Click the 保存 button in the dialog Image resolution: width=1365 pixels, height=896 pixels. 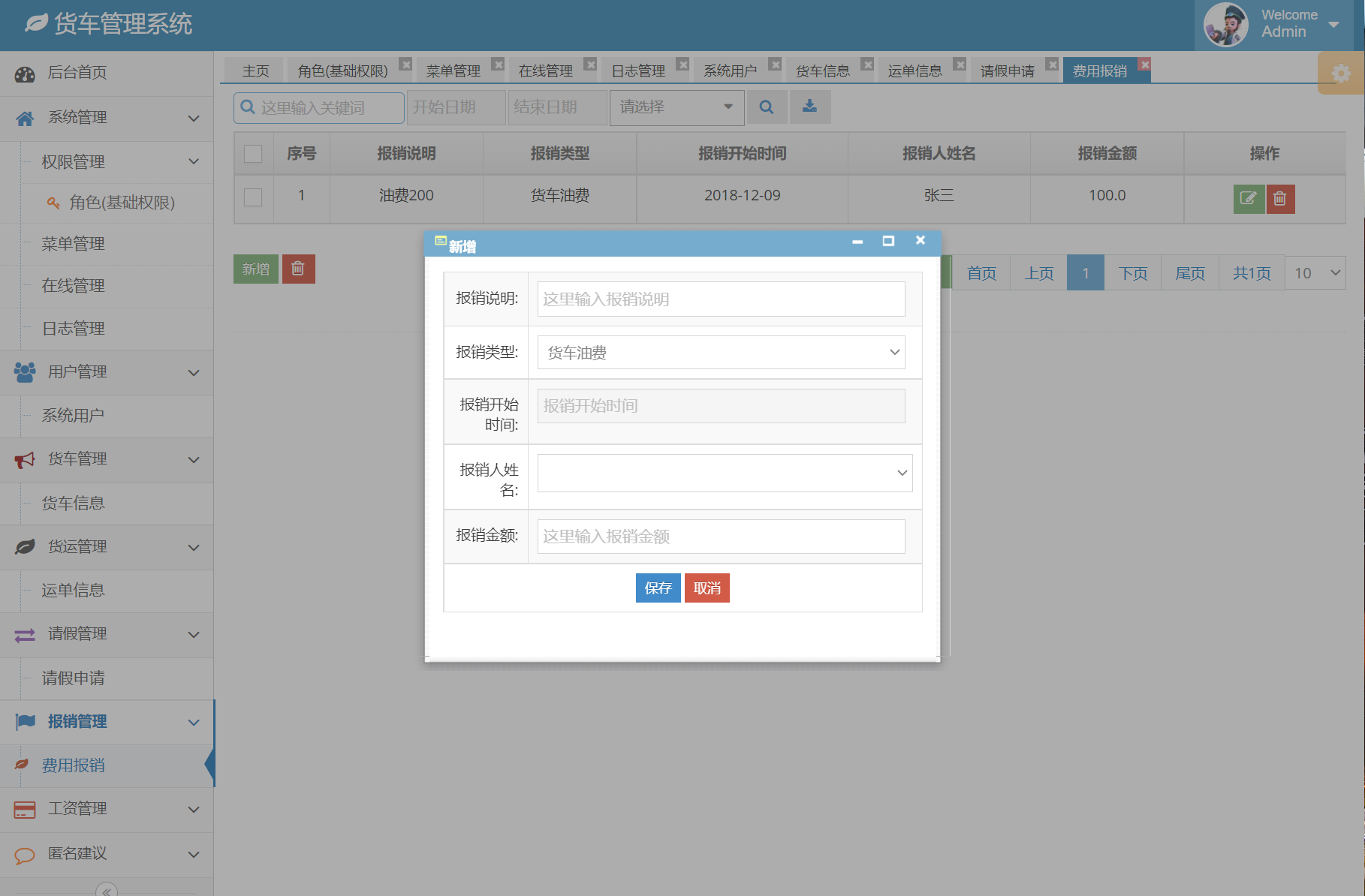click(657, 588)
